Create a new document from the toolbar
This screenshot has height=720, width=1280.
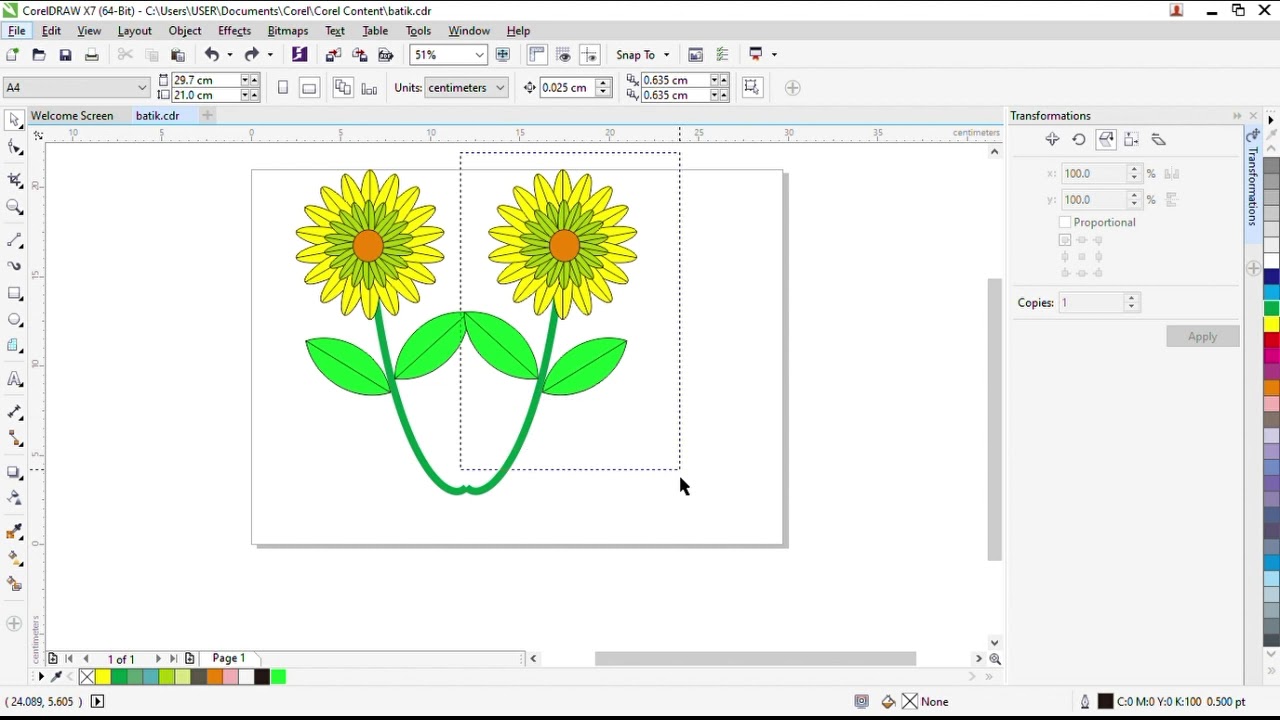tap(13, 55)
